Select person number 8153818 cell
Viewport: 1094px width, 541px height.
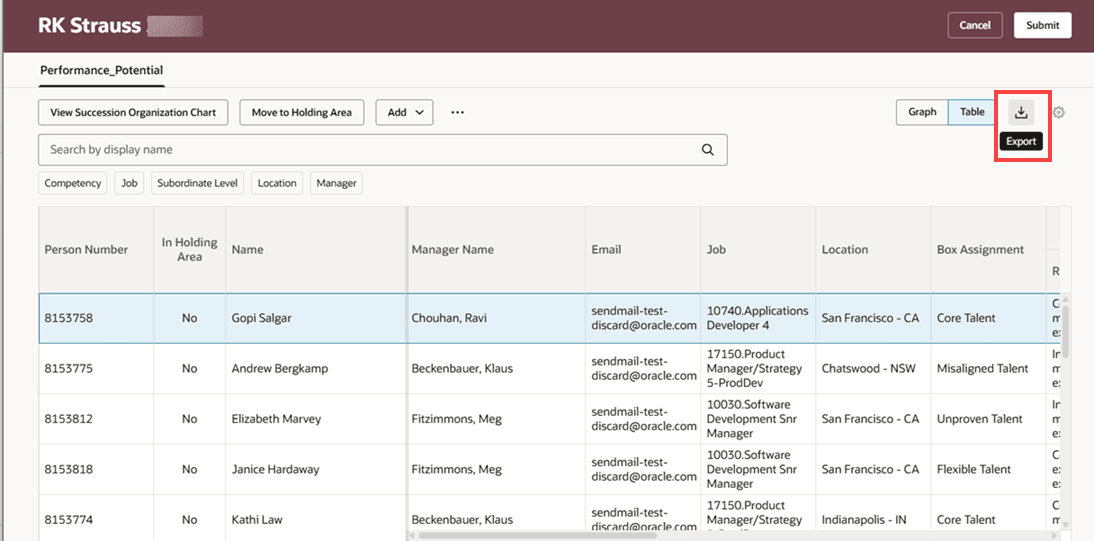(96, 469)
